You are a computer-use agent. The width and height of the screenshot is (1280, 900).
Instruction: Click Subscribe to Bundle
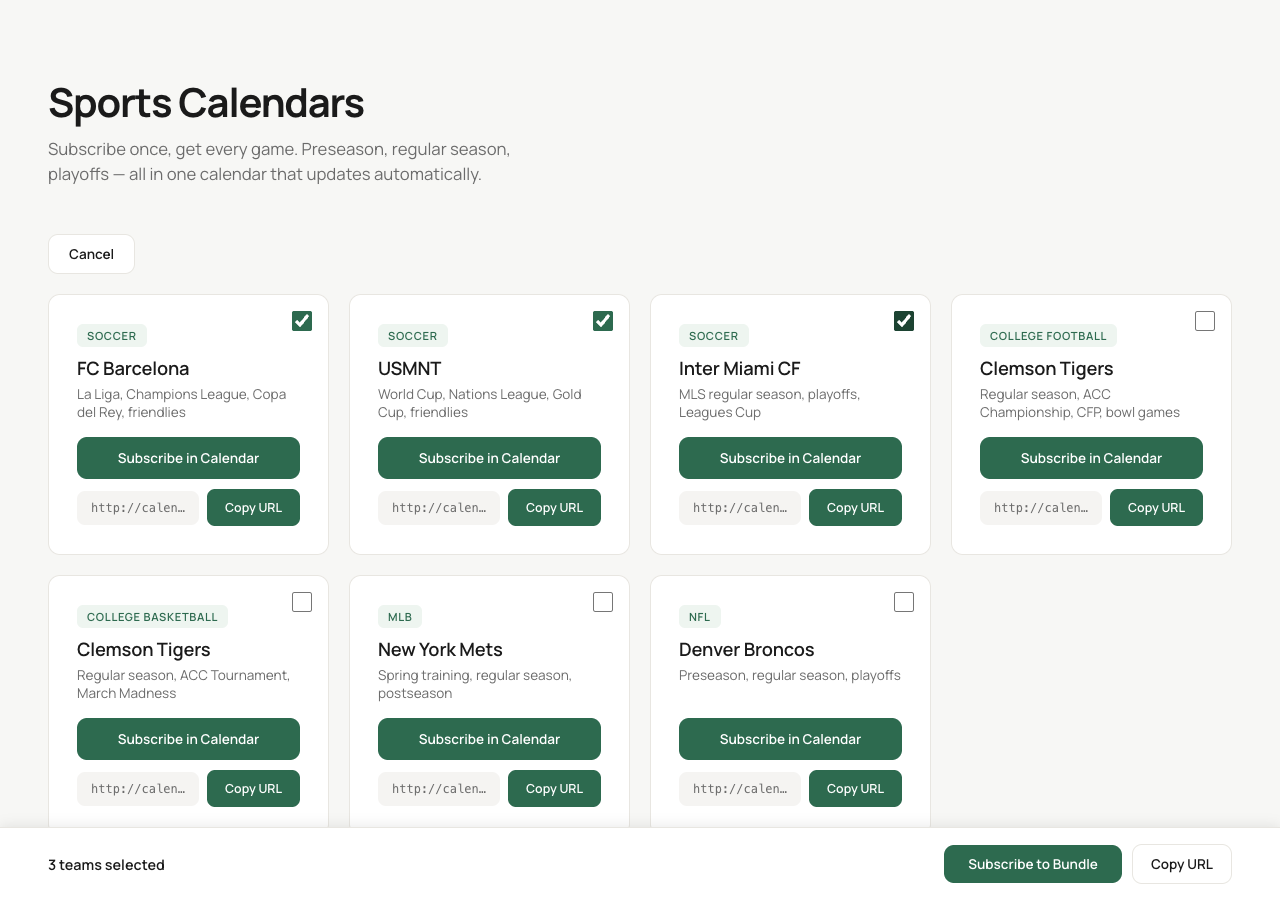click(x=1033, y=864)
